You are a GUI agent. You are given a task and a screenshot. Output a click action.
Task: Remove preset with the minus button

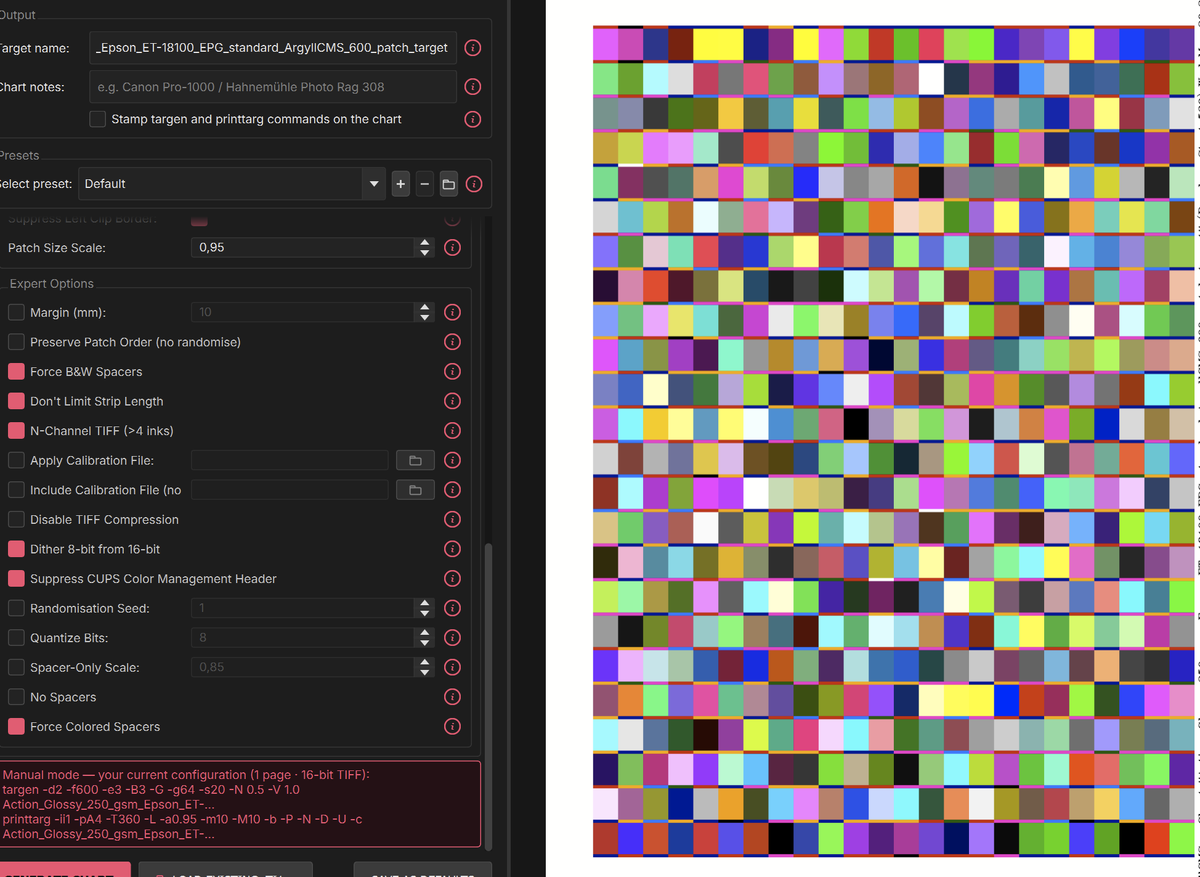[x=425, y=184]
